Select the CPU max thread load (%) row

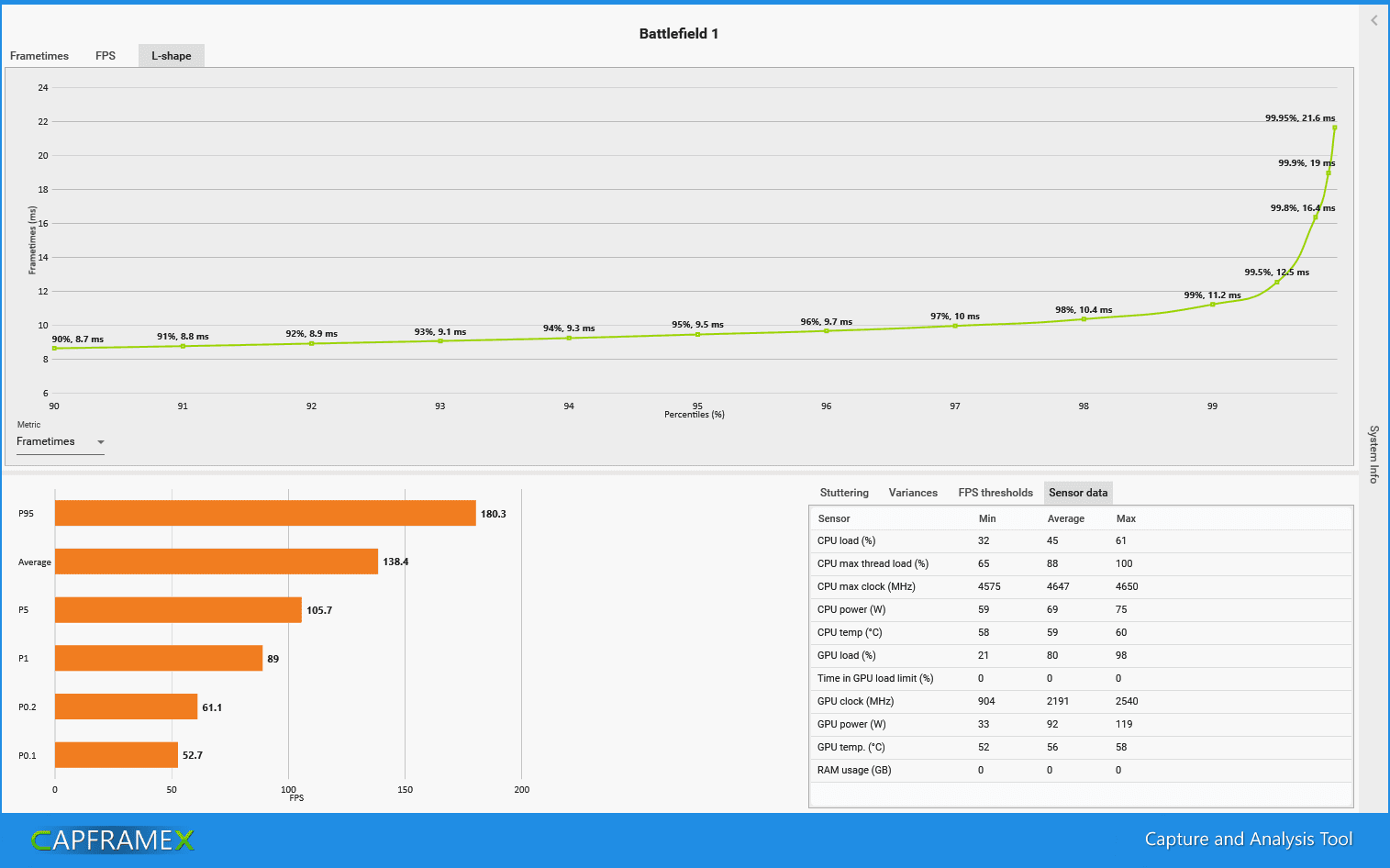[1082, 564]
